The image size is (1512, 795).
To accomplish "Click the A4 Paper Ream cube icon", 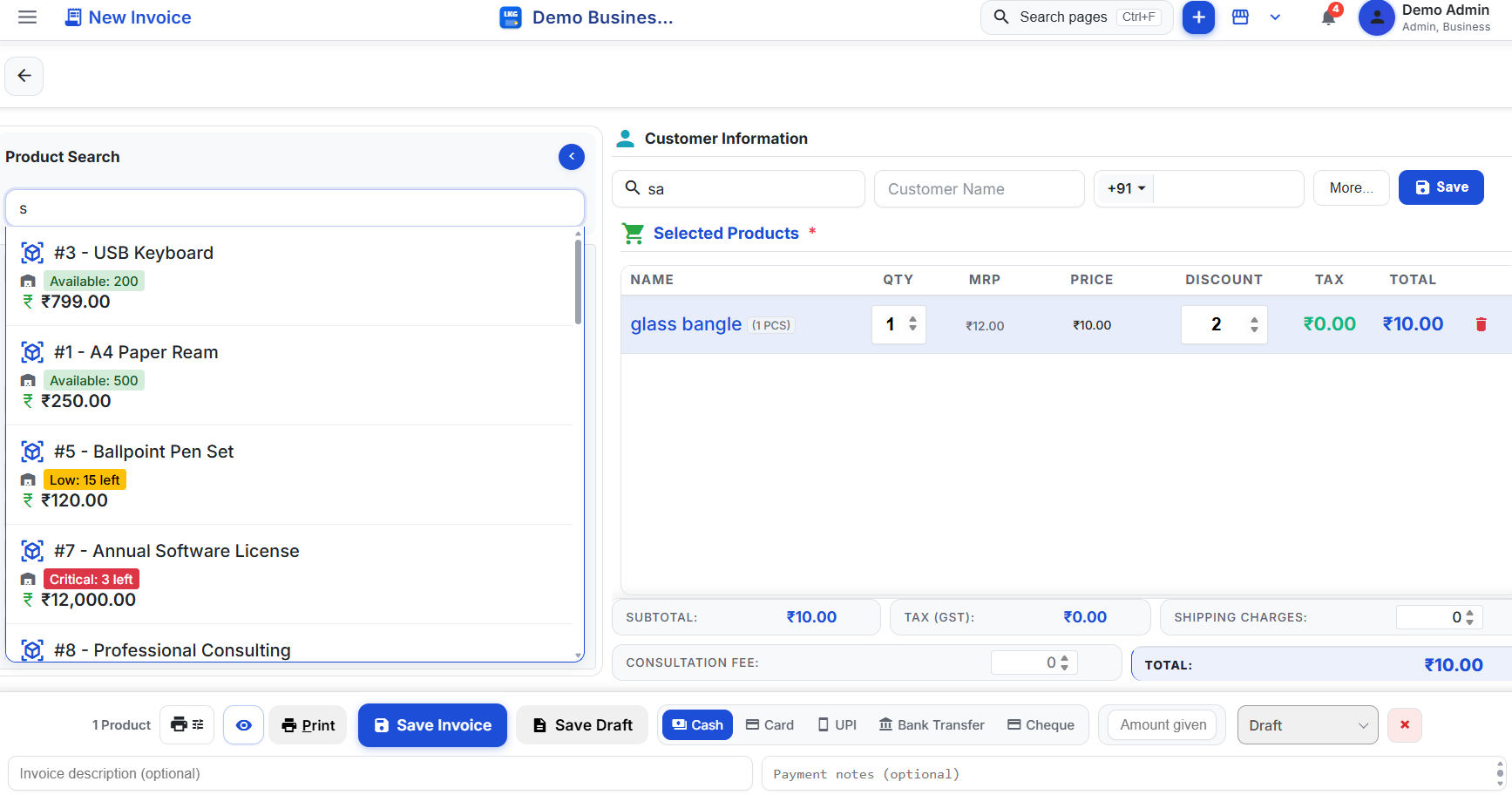I will pos(32,352).
